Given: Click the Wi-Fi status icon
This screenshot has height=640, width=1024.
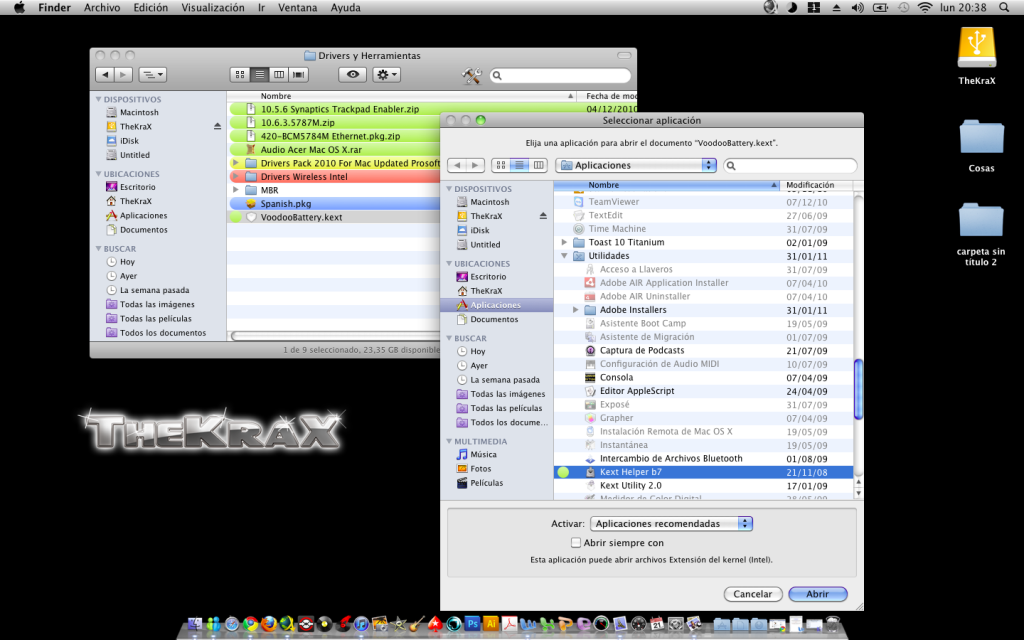Looking at the screenshot, I should (x=925, y=8).
